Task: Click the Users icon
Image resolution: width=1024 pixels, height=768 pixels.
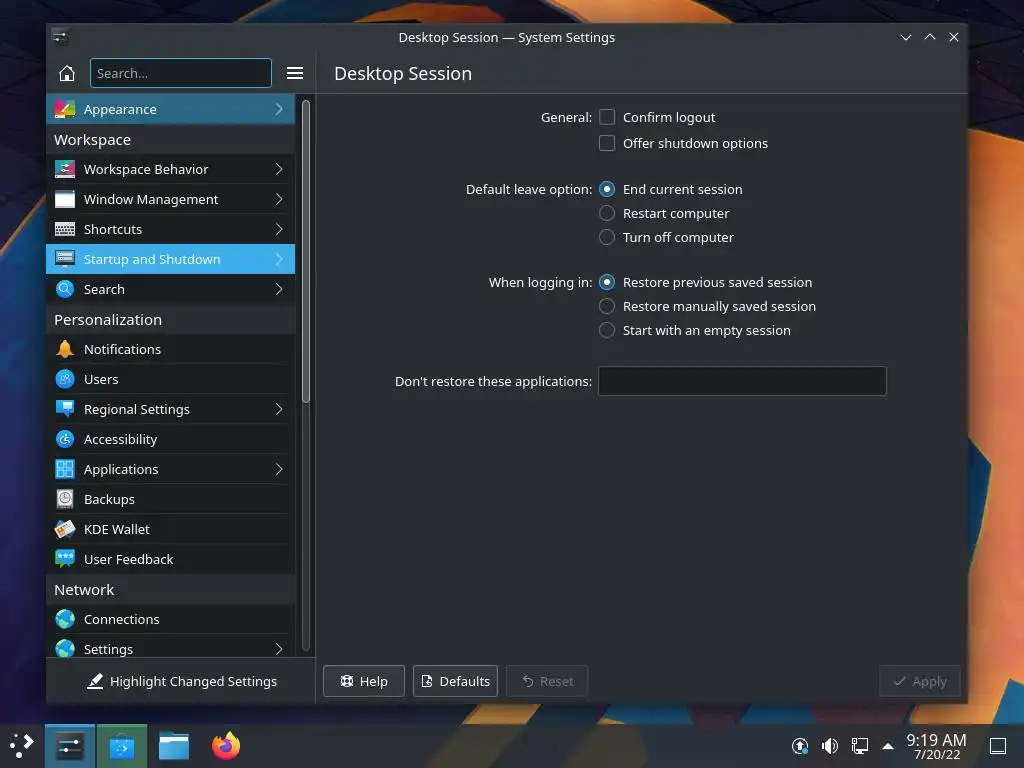Action: click(65, 379)
